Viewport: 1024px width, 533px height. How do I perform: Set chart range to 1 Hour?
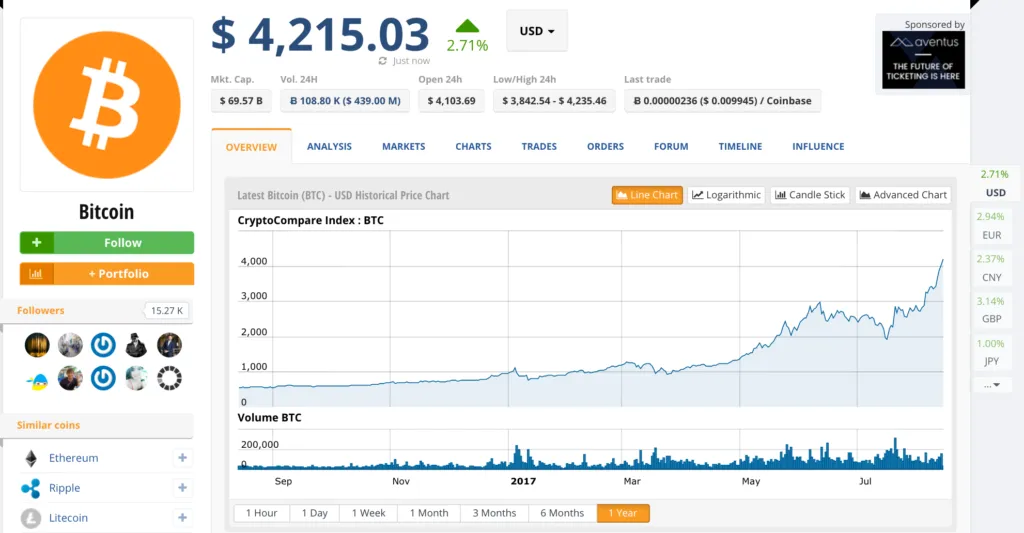[x=261, y=513]
